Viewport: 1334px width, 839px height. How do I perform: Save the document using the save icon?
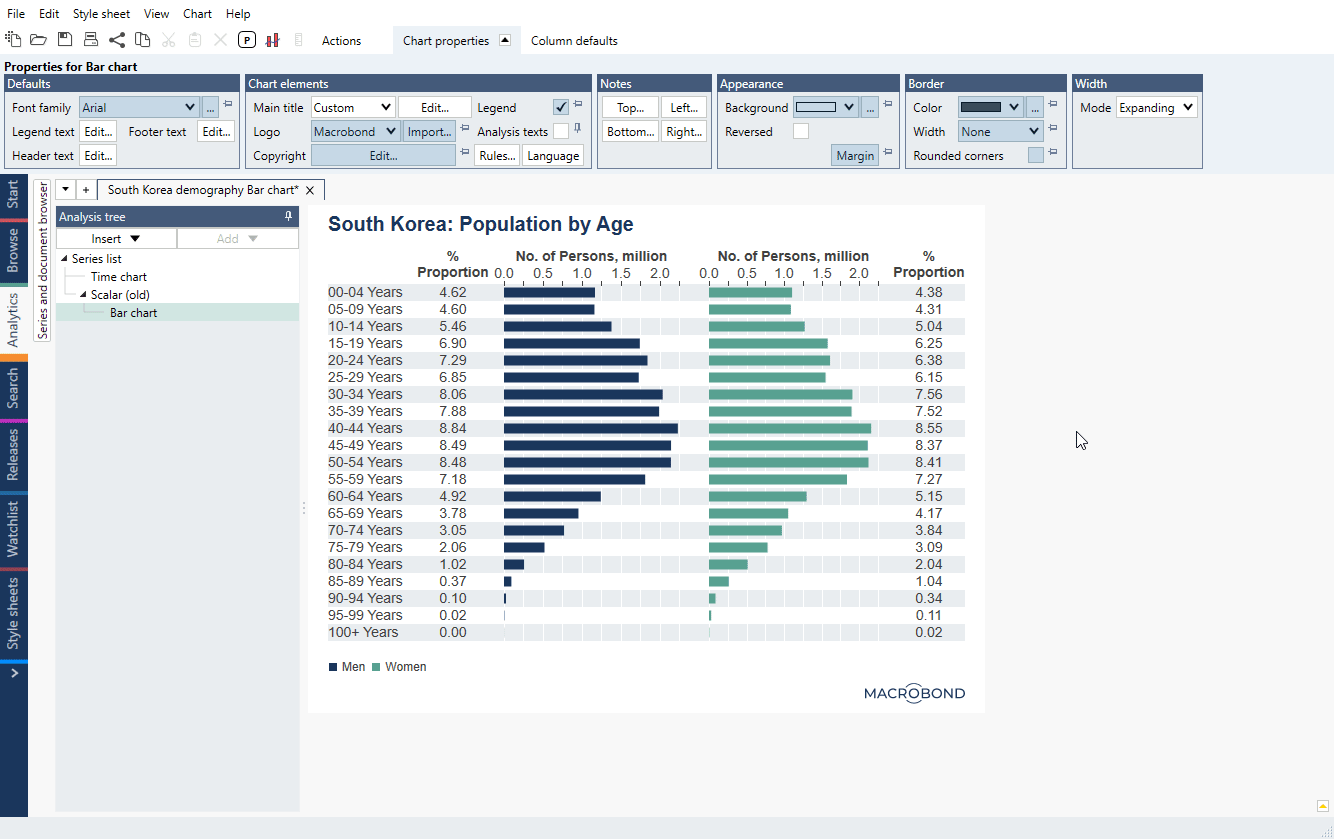[63, 39]
